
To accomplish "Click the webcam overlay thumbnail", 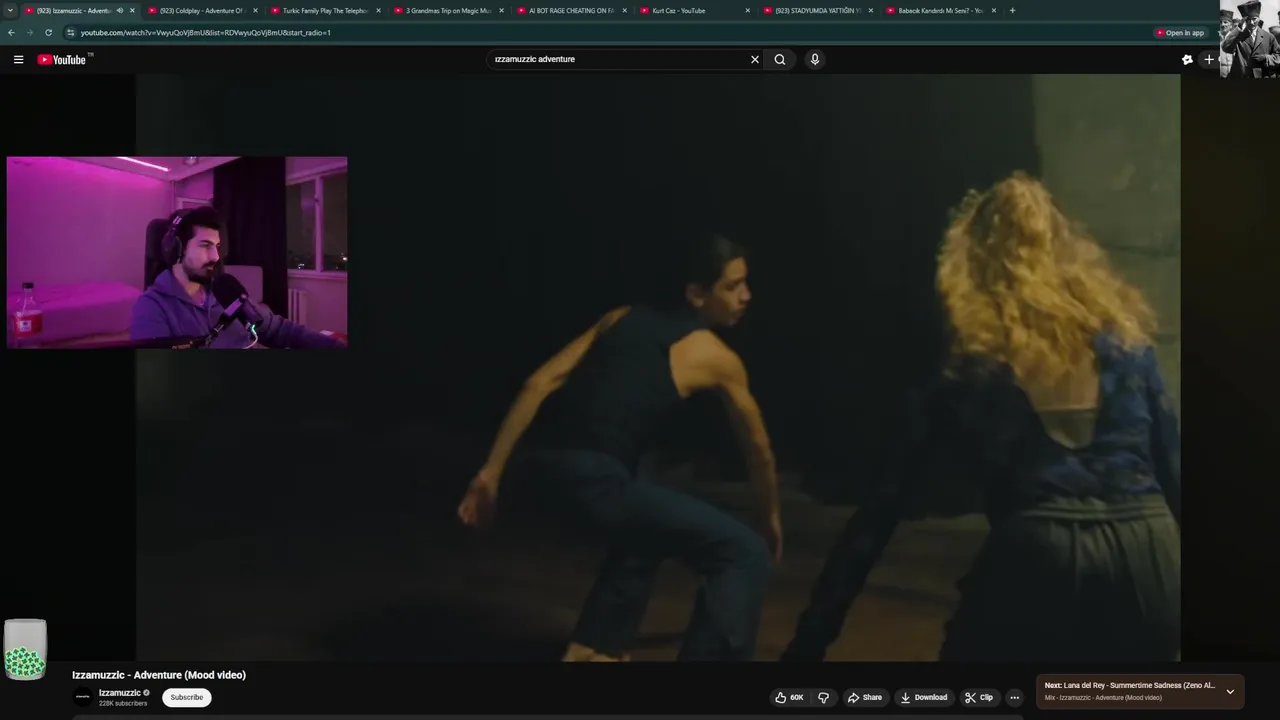I will (x=177, y=252).
